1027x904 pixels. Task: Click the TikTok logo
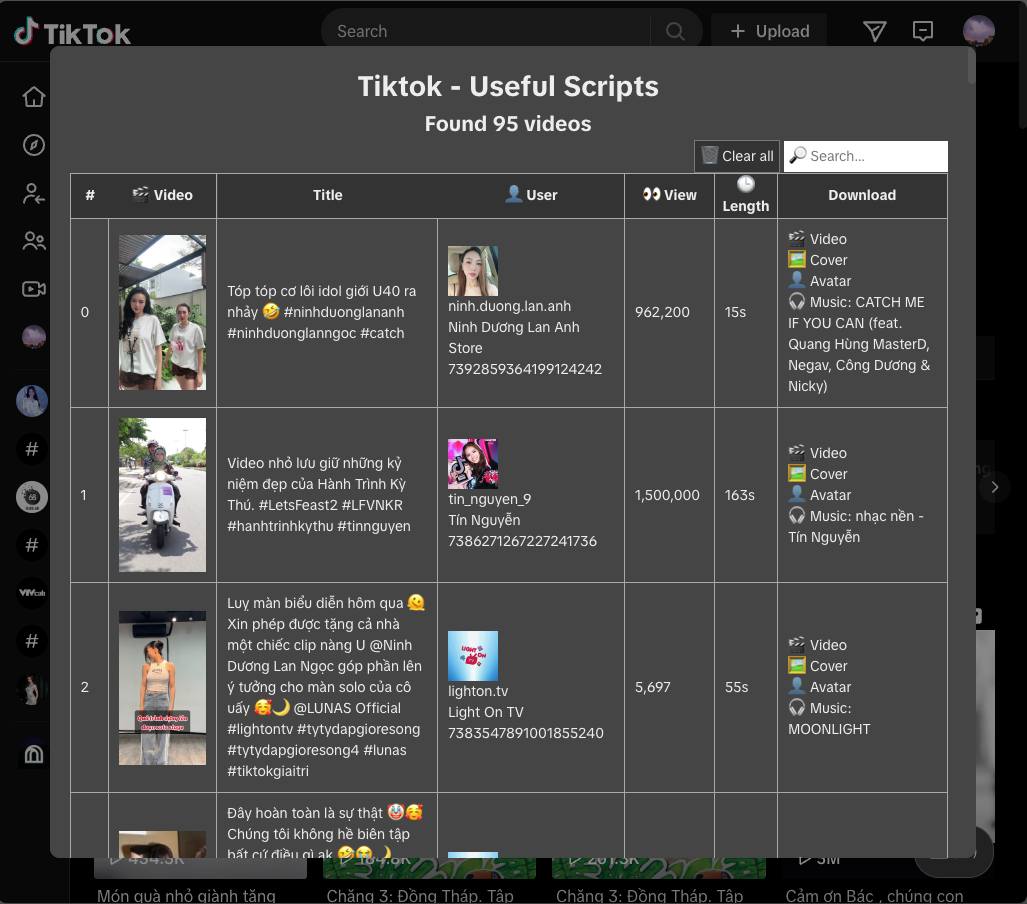coord(73,32)
